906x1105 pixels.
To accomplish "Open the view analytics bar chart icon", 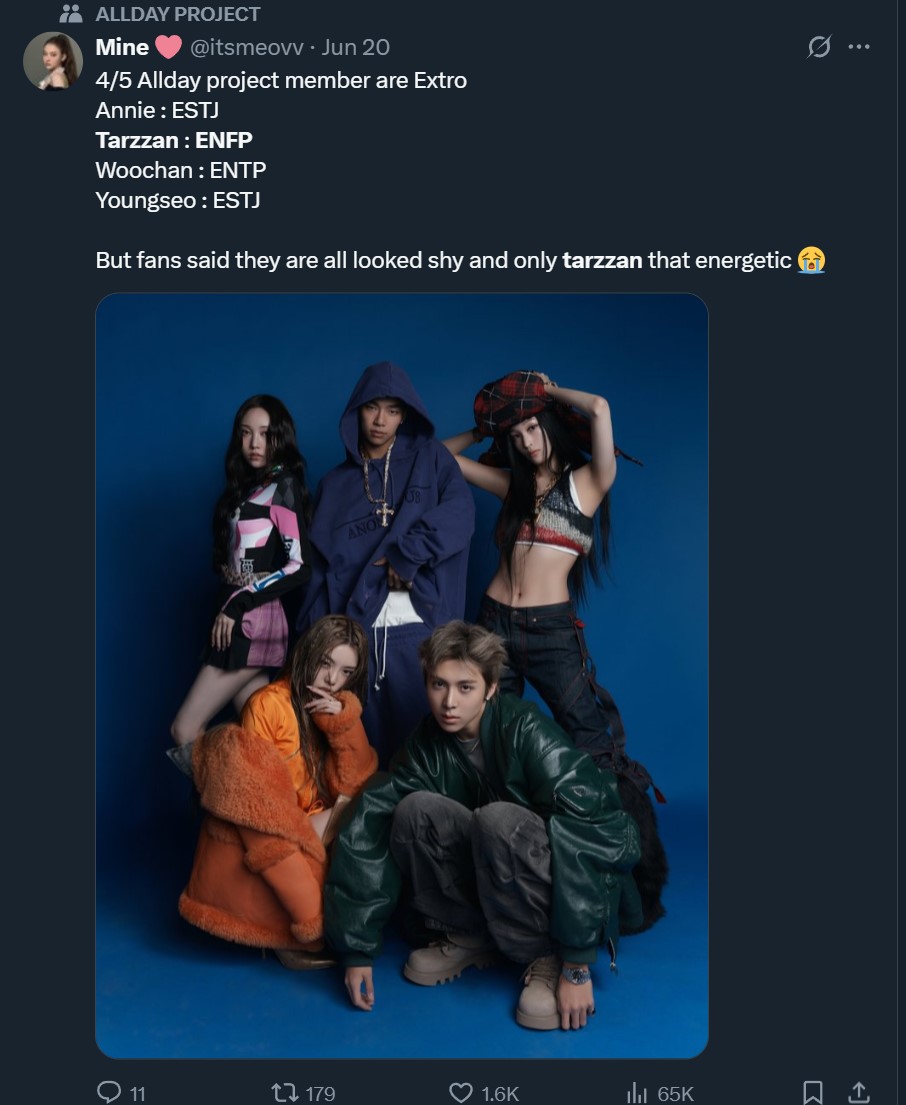I will tap(636, 1092).
